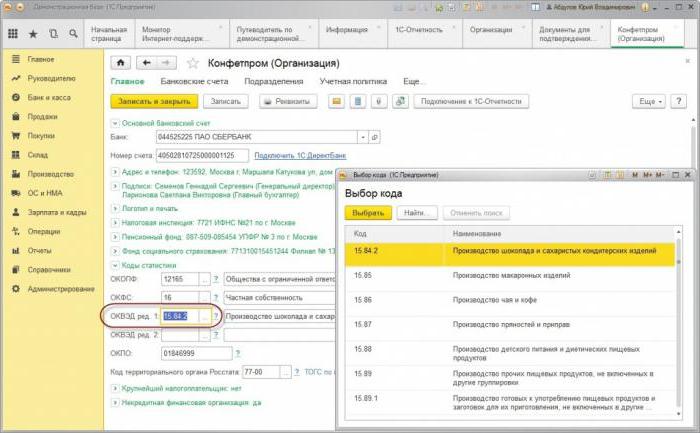Switch to Начальная страница tab
This screenshot has height=433, width=700.
pos(109,34)
